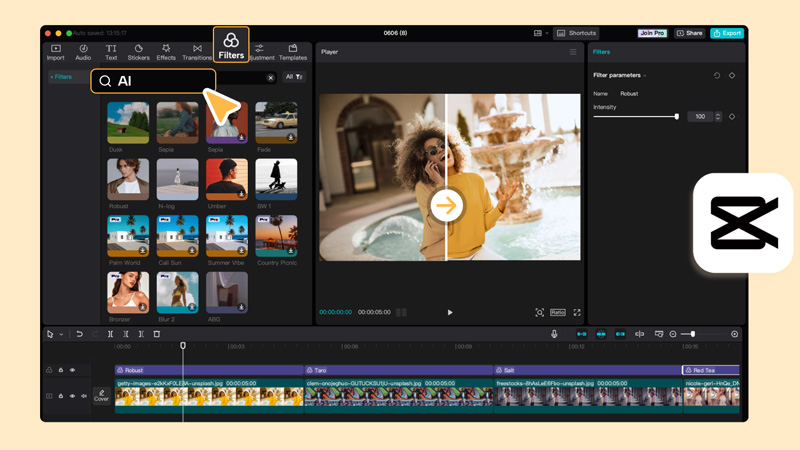Reset filter parameters with the reset icon
This screenshot has width=800, height=450.
[717, 76]
